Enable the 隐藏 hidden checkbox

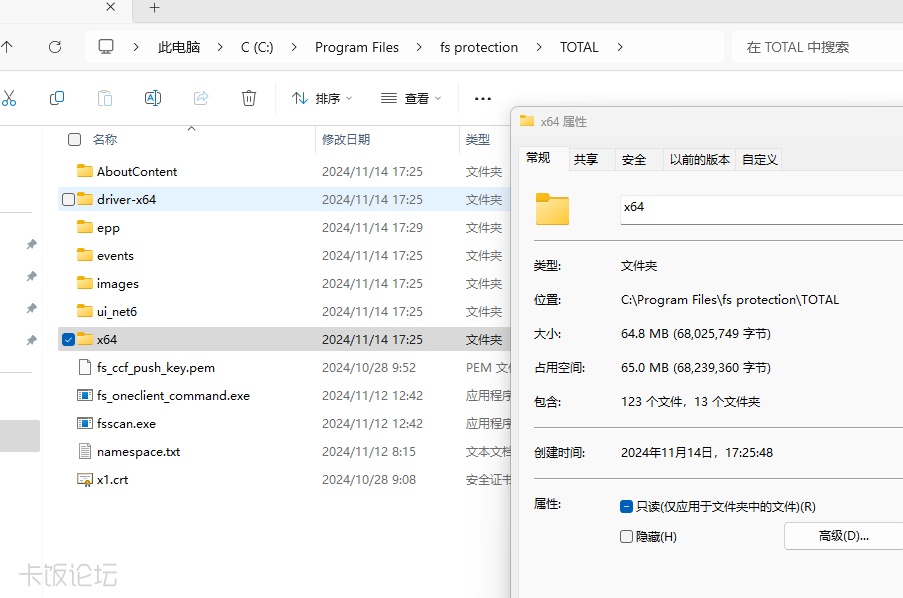point(627,536)
